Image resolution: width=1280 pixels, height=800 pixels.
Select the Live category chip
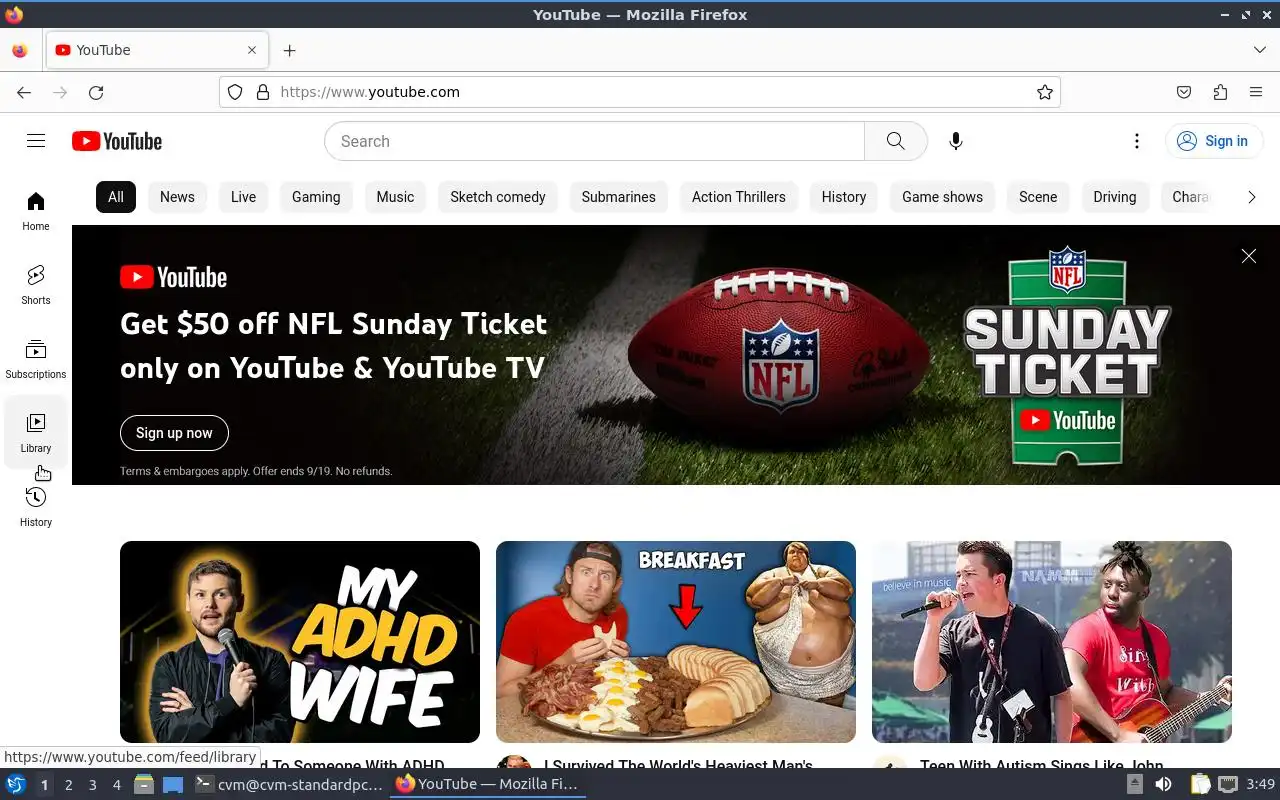click(243, 197)
